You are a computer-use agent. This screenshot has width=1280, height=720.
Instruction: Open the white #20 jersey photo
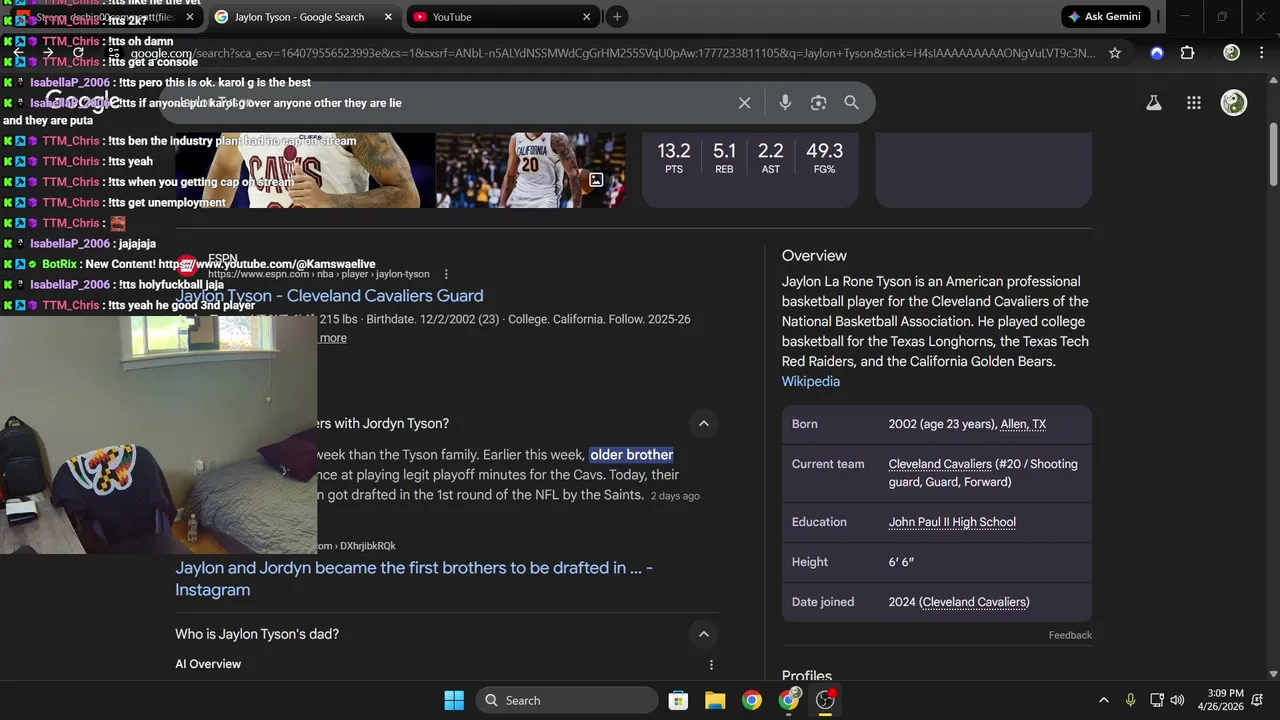(531, 170)
